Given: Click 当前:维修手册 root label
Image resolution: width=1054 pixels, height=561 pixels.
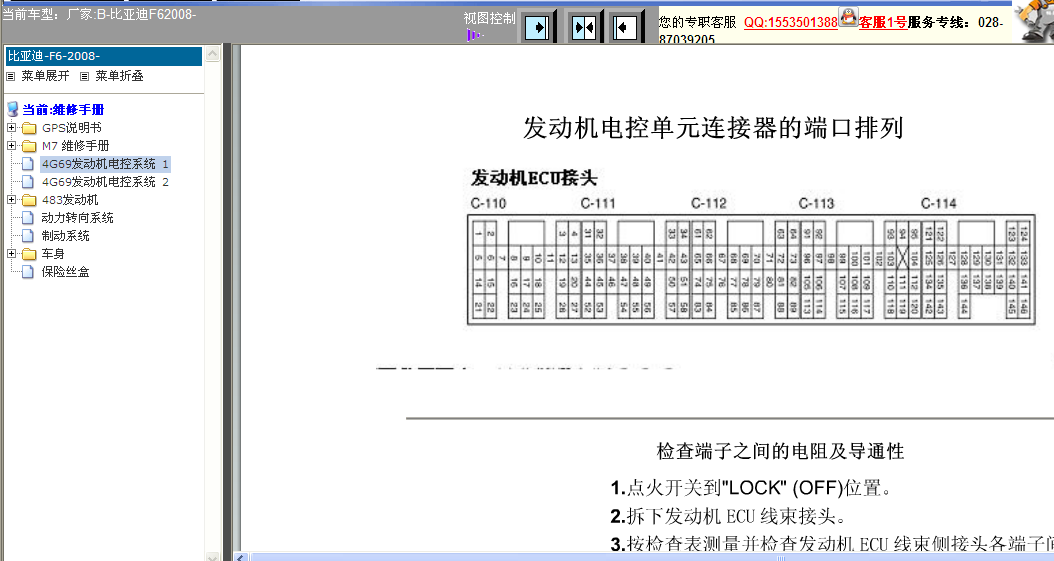Looking at the screenshot, I should point(63,110).
